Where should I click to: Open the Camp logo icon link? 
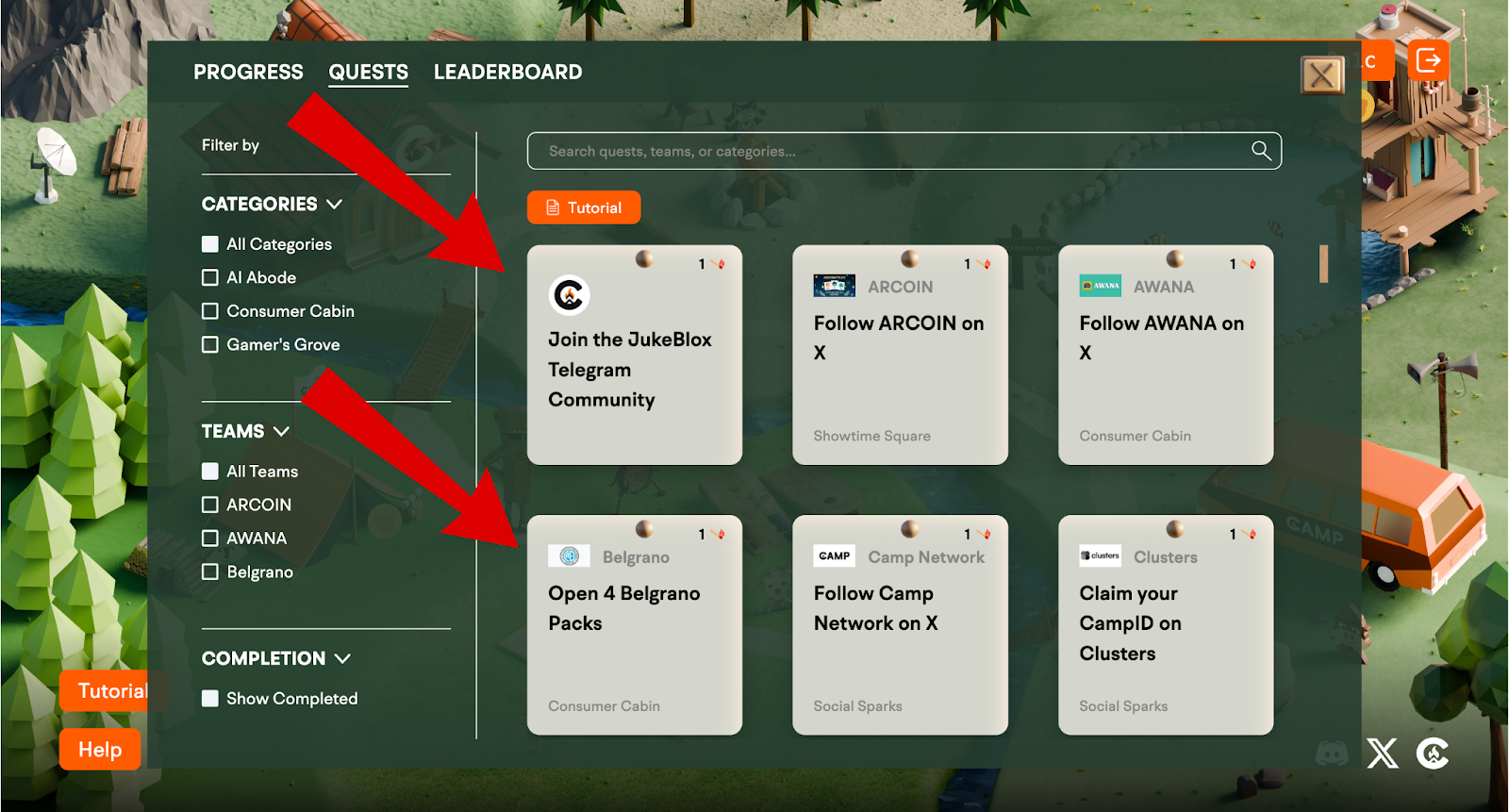click(1433, 754)
